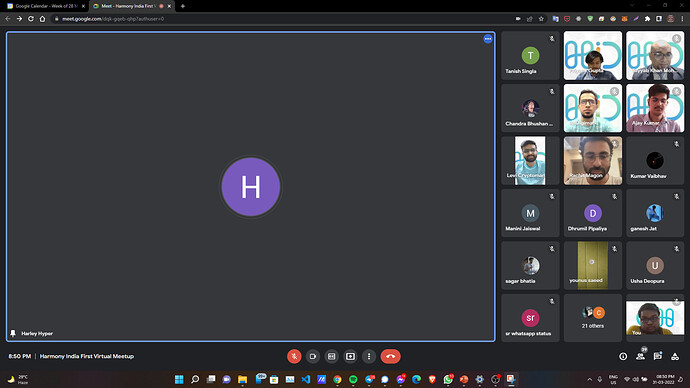690x388 pixels.
Task: Open File Explorer from the taskbar
Action: coord(242,380)
